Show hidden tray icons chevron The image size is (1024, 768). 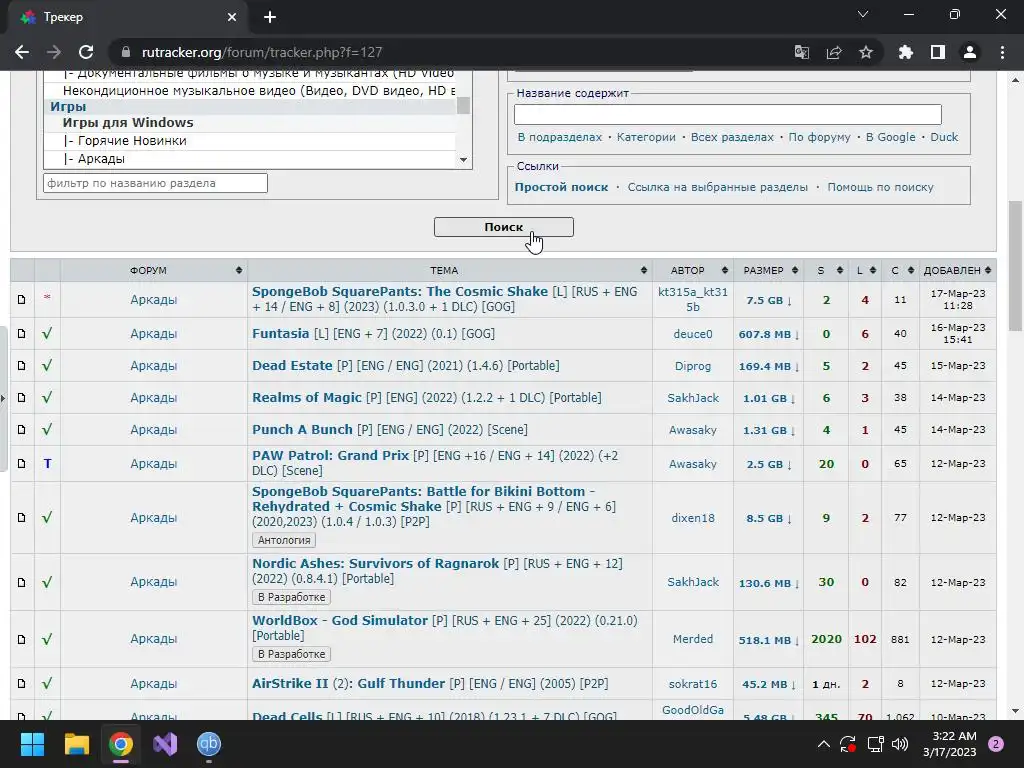pos(824,744)
